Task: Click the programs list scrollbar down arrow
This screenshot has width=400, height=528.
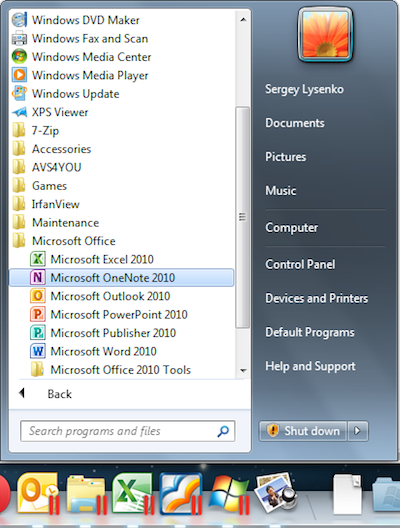Action: point(243,370)
